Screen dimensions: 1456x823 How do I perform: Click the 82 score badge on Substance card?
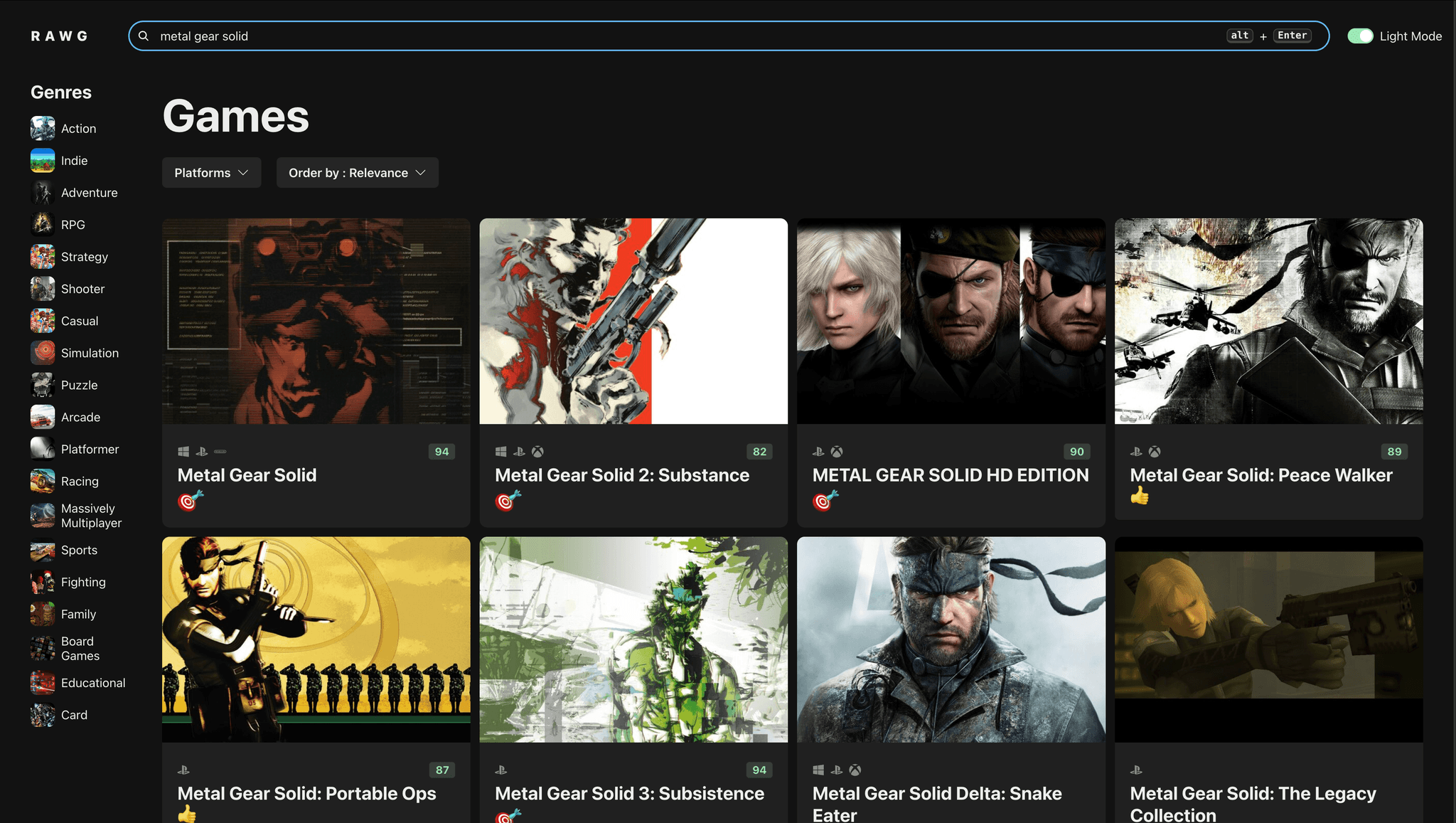tap(759, 452)
